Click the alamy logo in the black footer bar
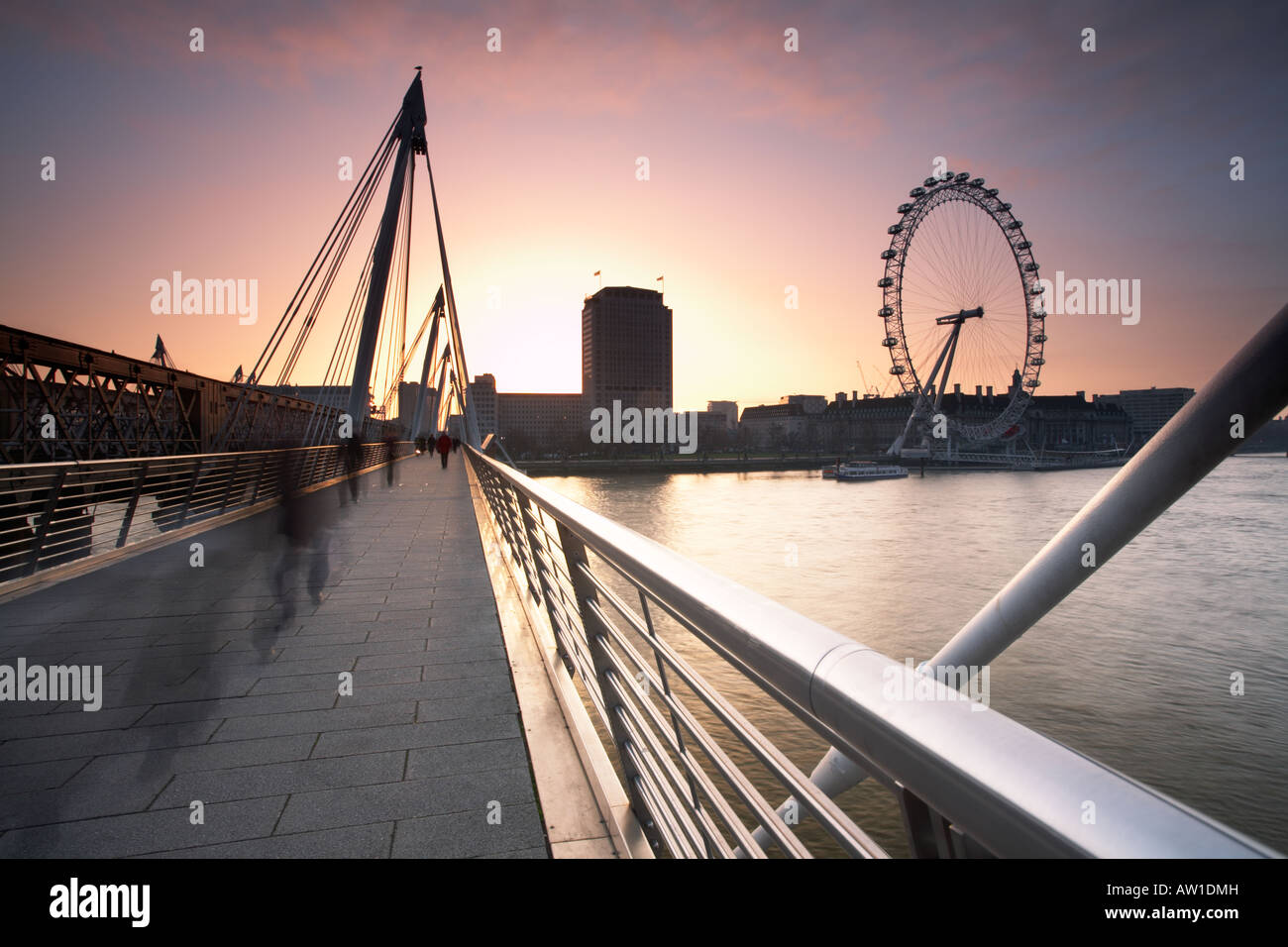The width and height of the screenshot is (1288, 947). click(100, 902)
